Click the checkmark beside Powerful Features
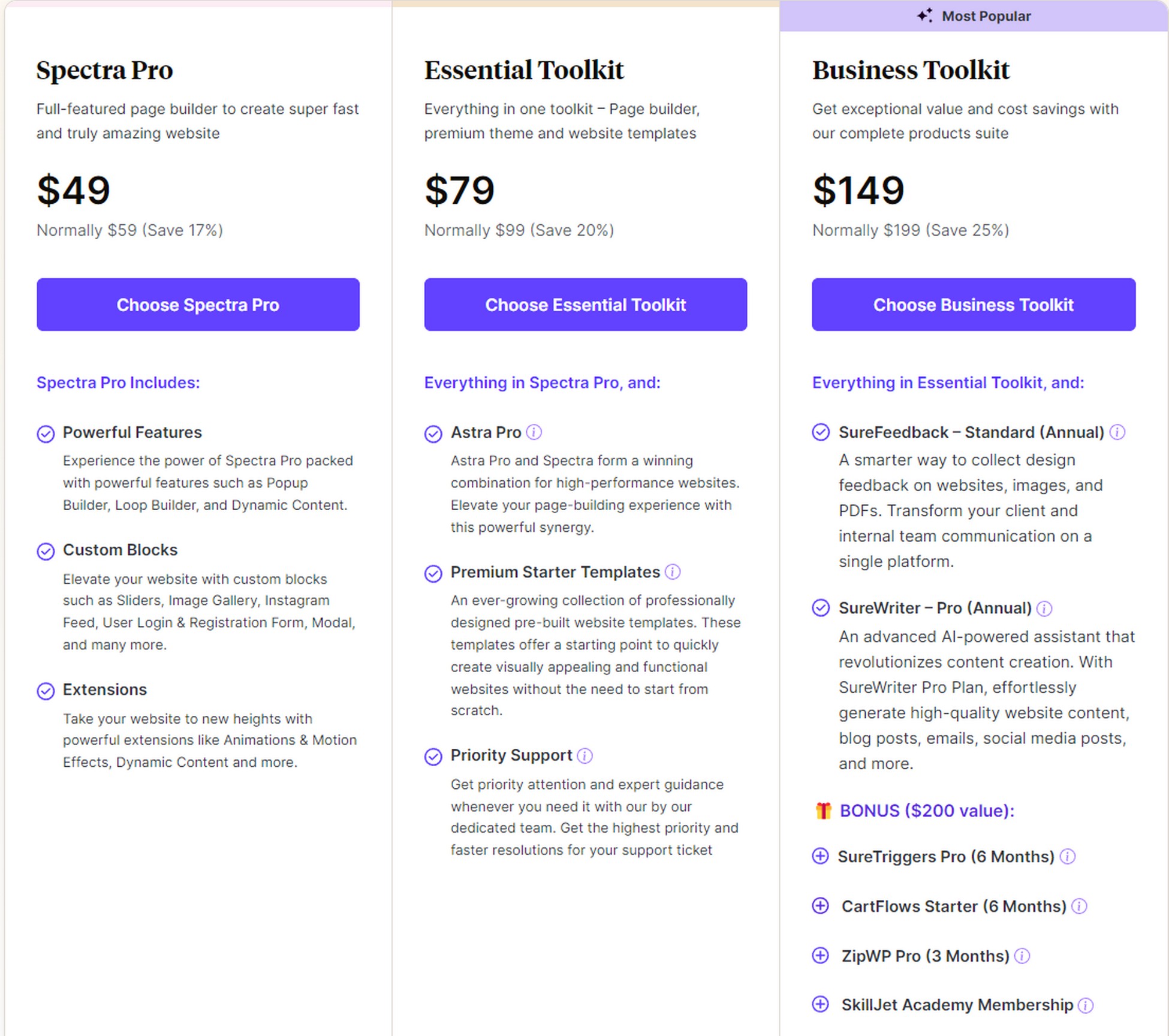The image size is (1169, 1036). coord(46,434)
